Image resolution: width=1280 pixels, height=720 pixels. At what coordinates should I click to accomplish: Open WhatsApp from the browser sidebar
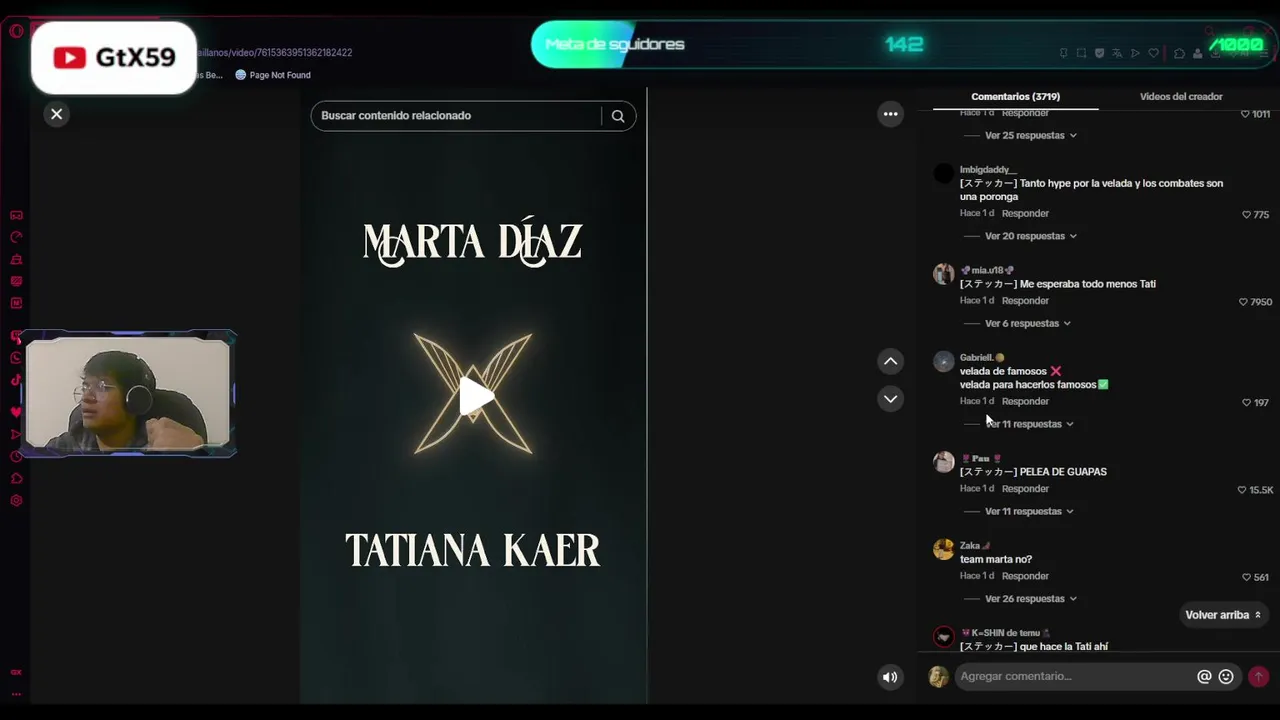click(16, 357)
